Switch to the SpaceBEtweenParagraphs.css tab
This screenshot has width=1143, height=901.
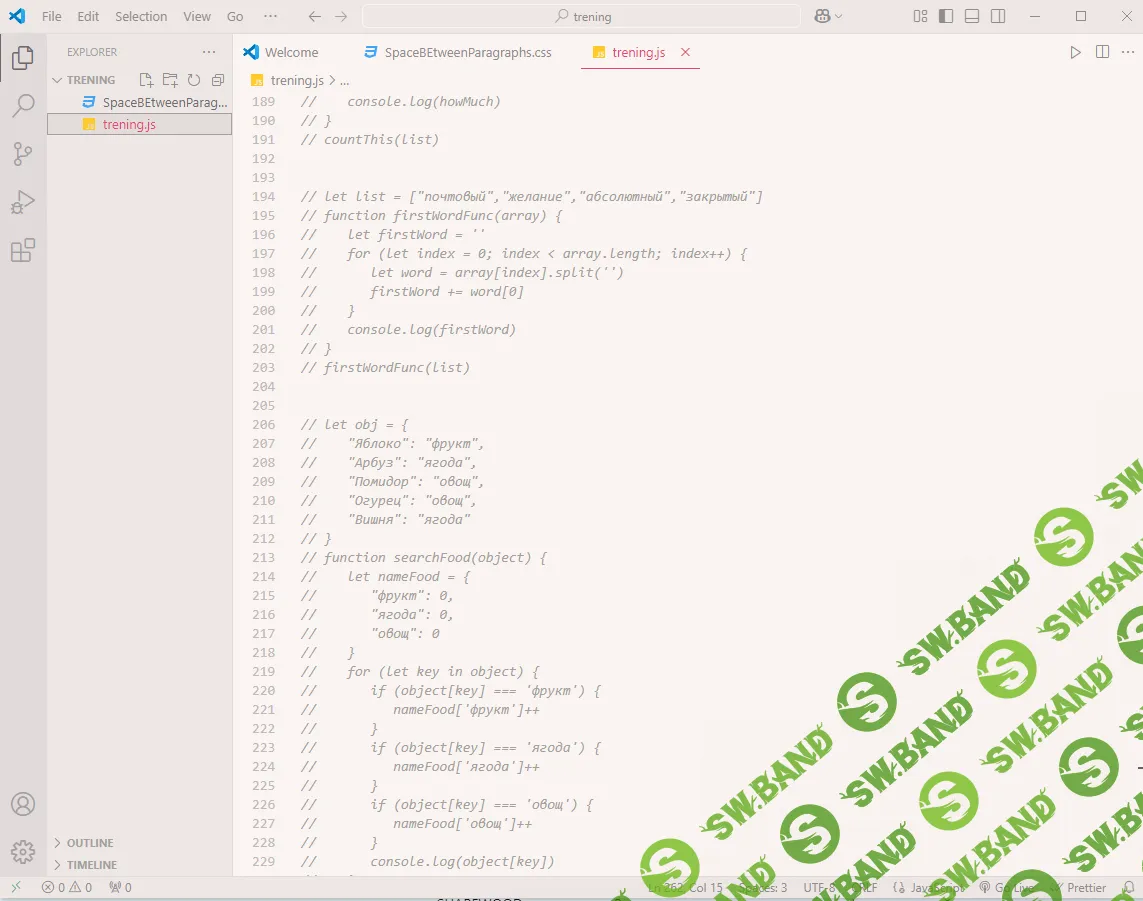point(467,52)
